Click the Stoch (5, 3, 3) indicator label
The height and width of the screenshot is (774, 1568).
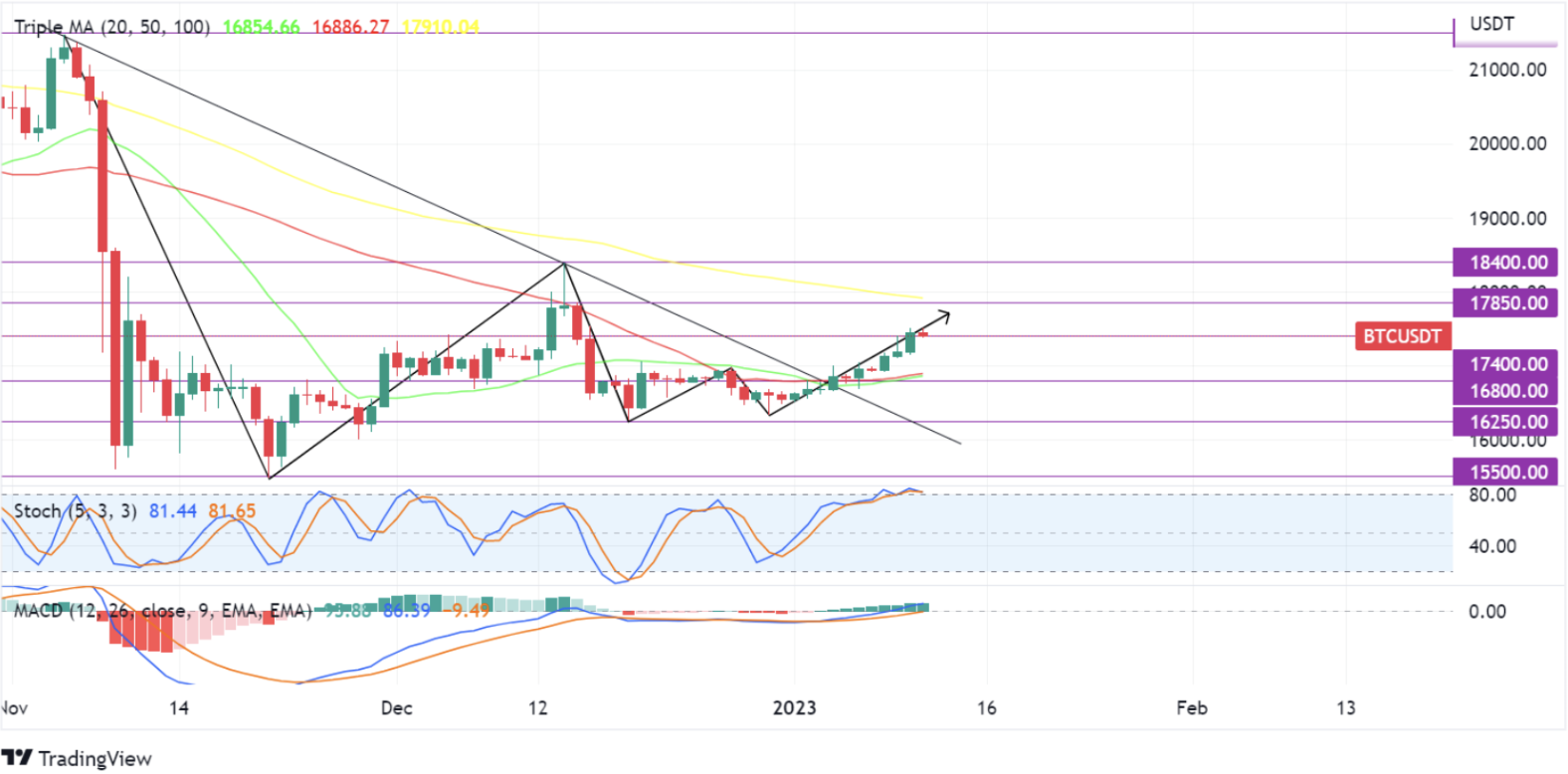[76, 511]
